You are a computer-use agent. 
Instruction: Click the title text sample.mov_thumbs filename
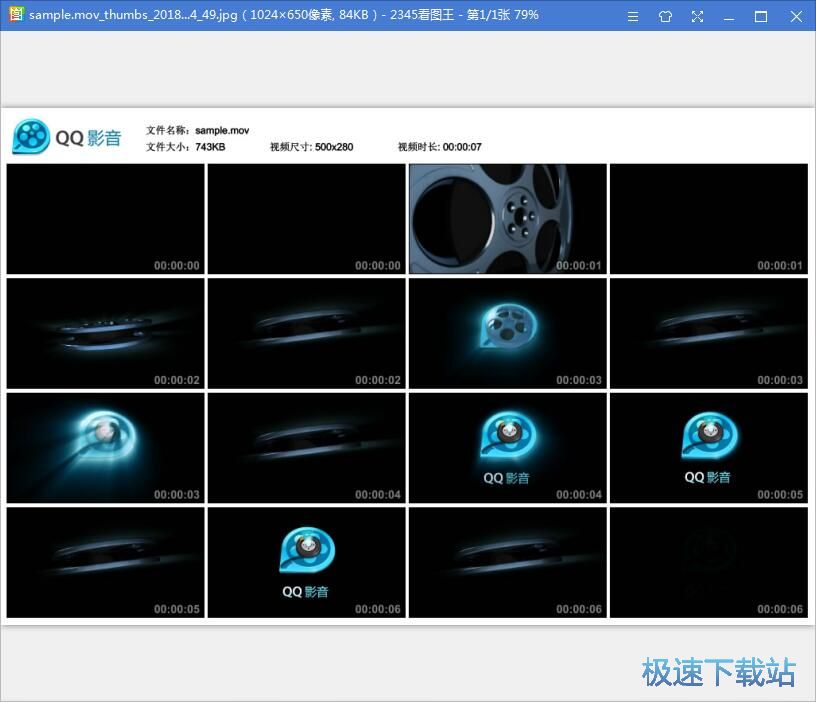pos(133,15)
